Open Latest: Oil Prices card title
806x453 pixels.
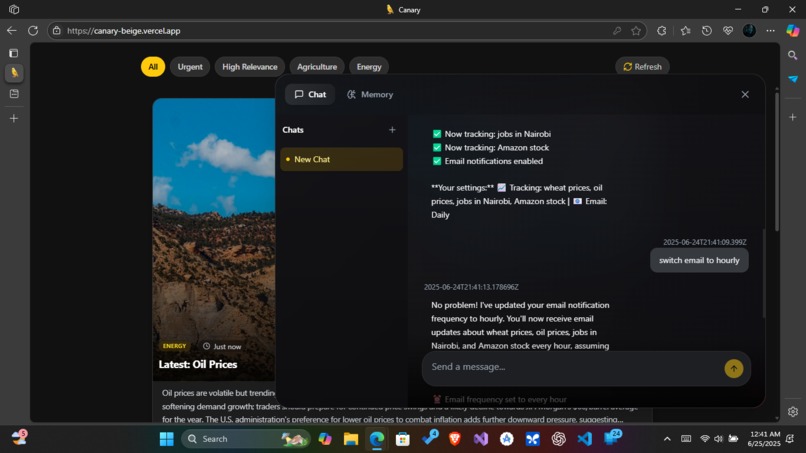coord(198,365)
